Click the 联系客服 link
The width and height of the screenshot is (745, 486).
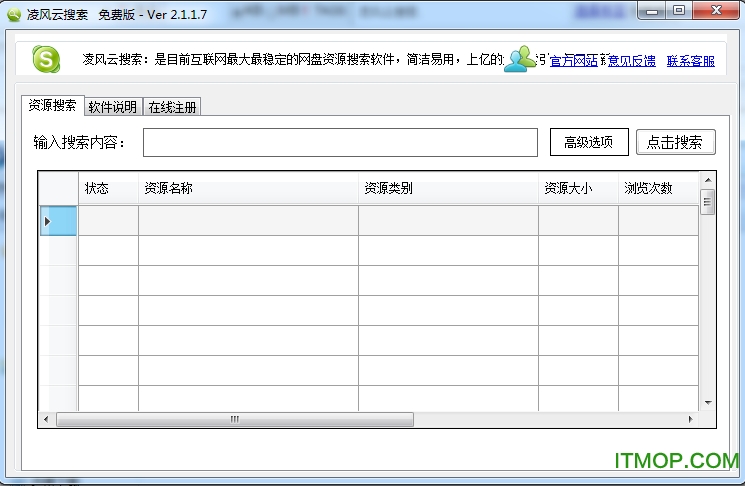point(691,61)
